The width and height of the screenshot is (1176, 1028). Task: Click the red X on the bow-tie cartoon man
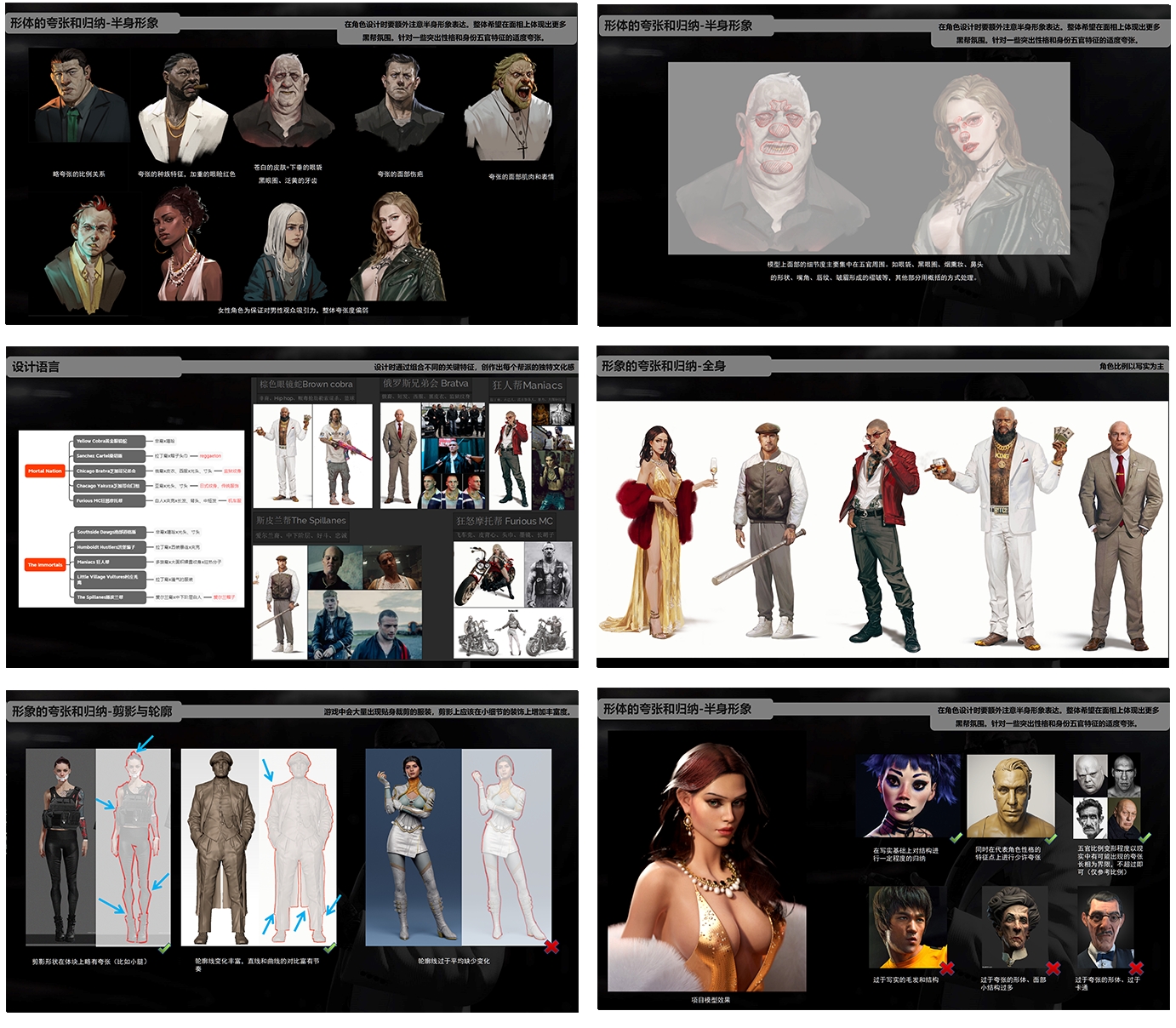click(1136, 968)
